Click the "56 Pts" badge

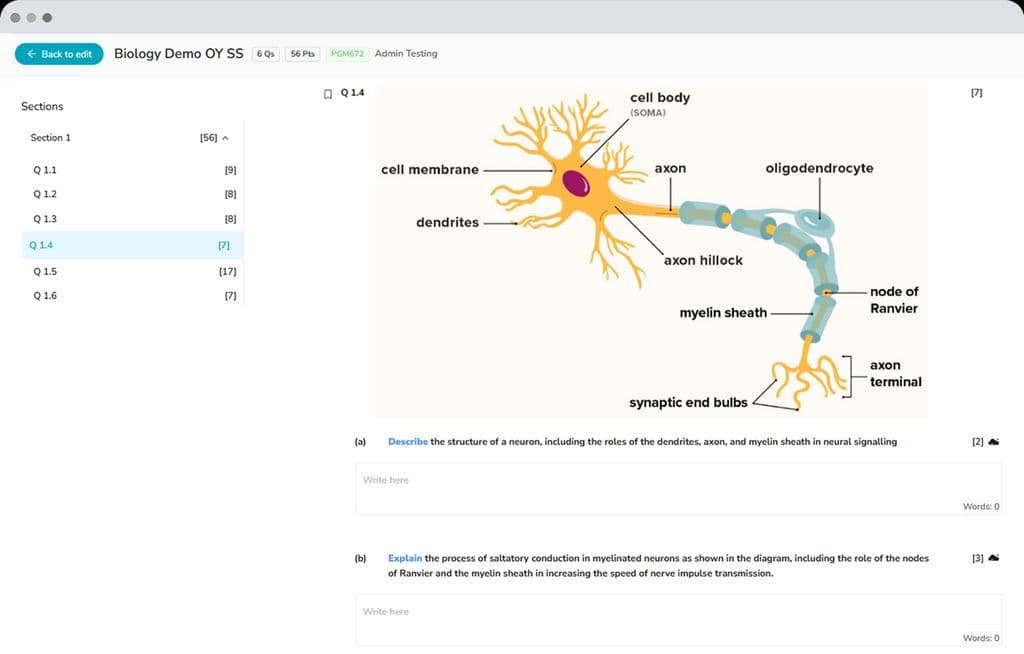301,54
